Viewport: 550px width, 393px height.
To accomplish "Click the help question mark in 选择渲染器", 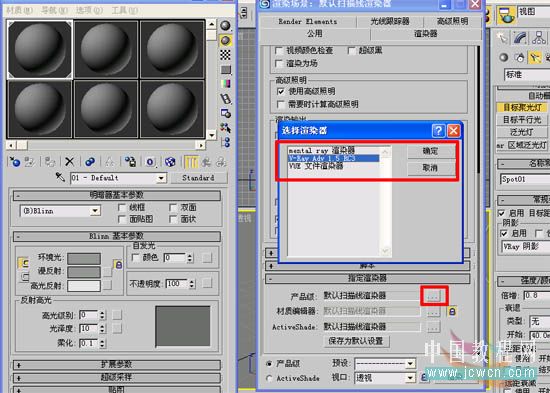I will (x=438, y=131).
